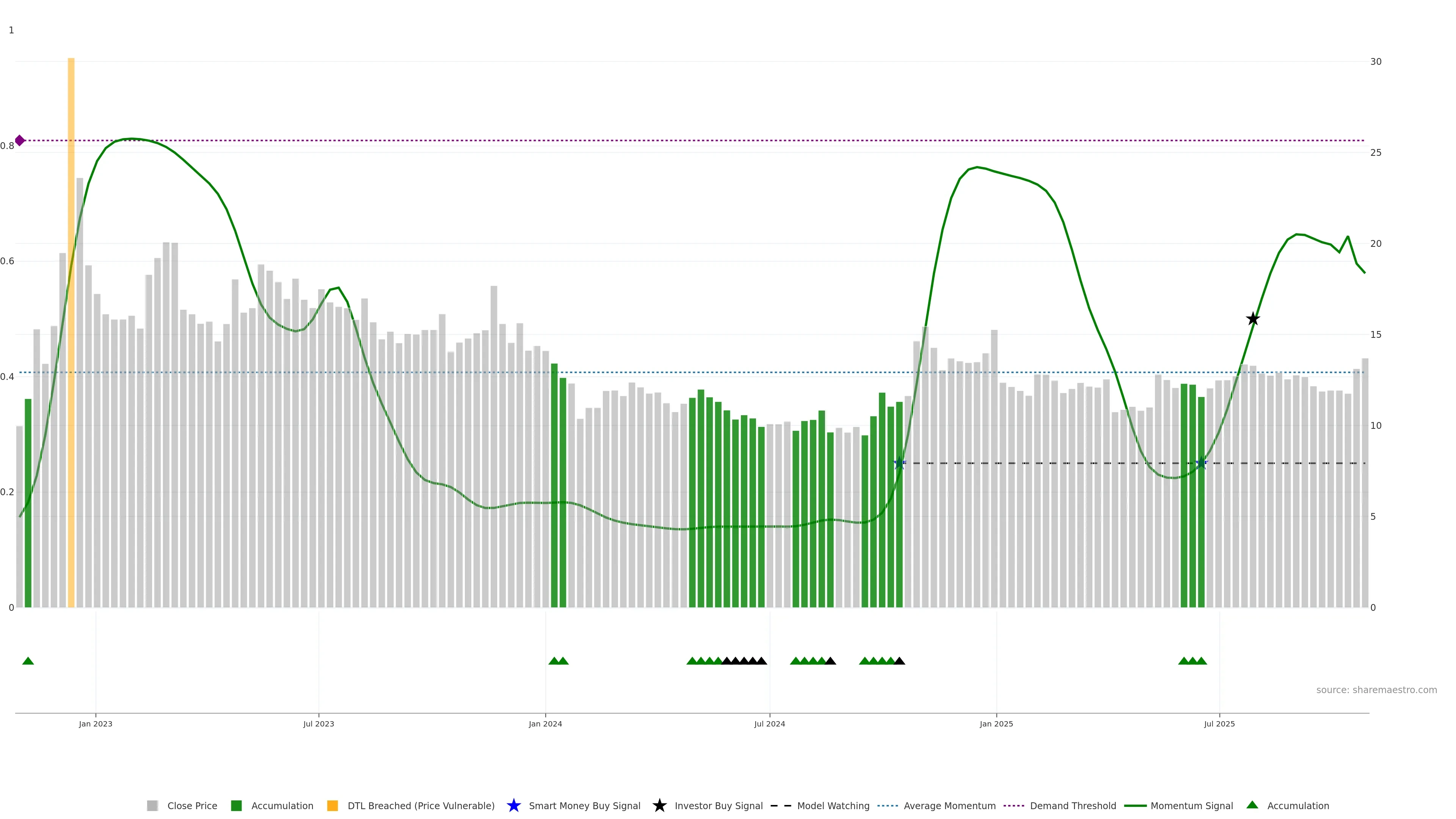The height and width of the screenshot is (819, 1456).
Task: Click the purple diamond on the Demand Threshold line
Action: click(20, 140)
